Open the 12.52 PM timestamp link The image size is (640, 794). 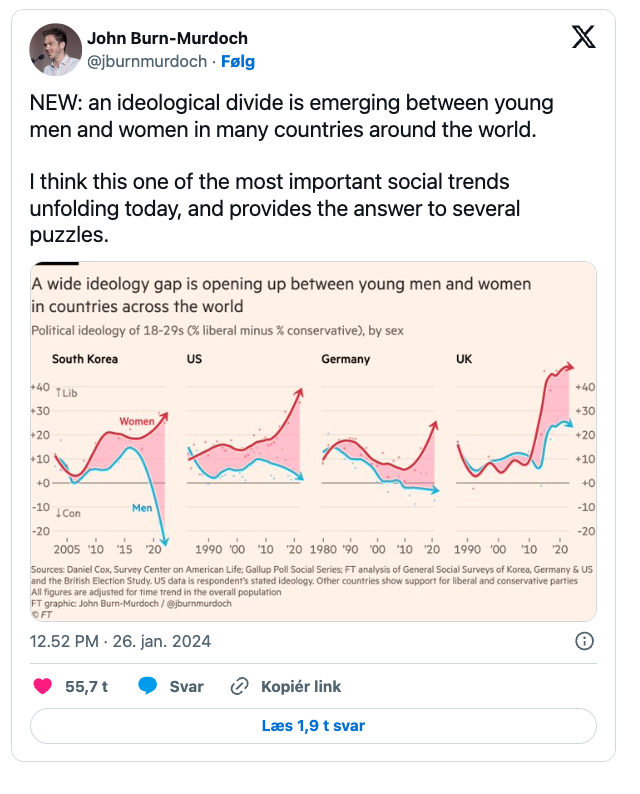pyautogui.click(x=120, y=641)
